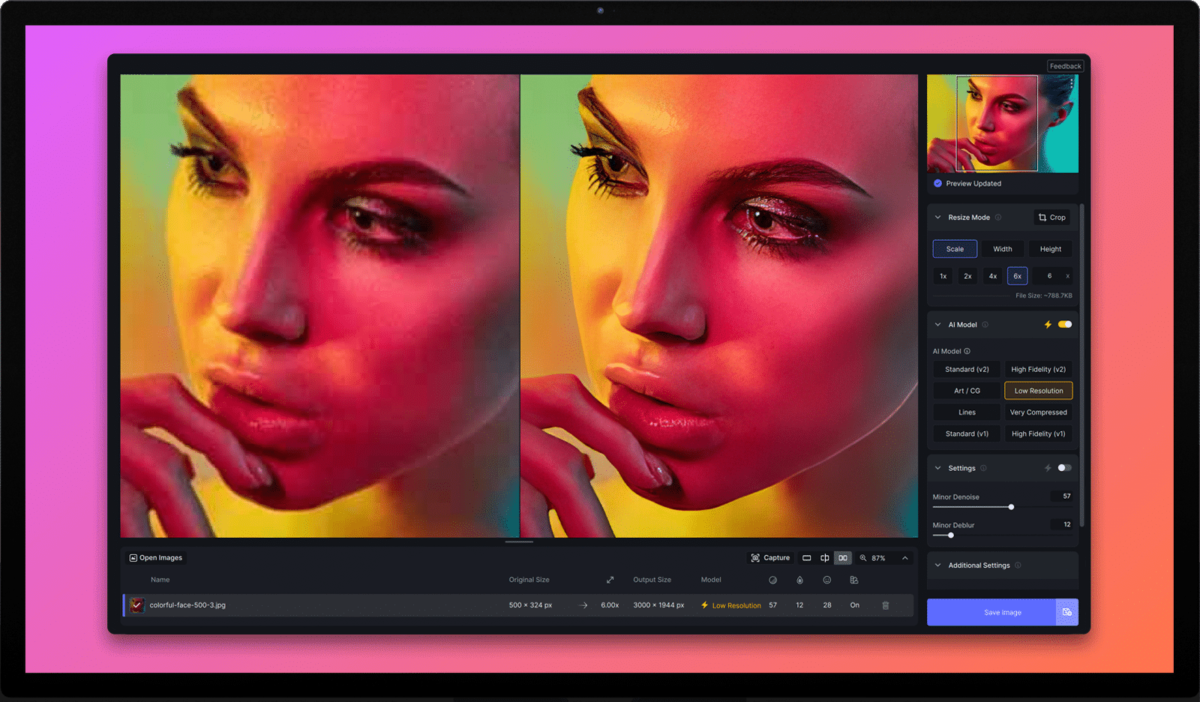Choose the 4x scale factor

[993, 276]
